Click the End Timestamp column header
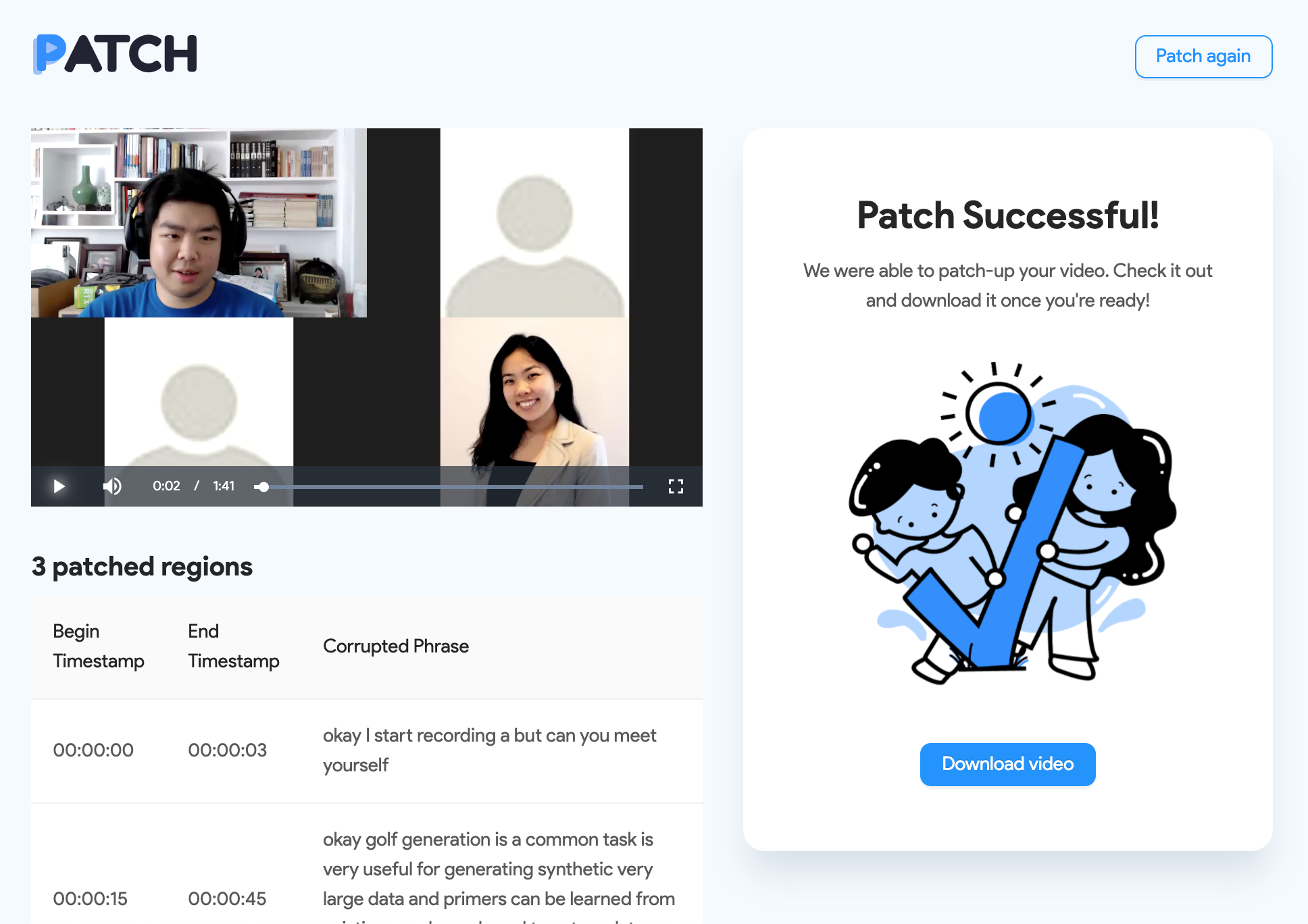 click(x=233, y=646)
